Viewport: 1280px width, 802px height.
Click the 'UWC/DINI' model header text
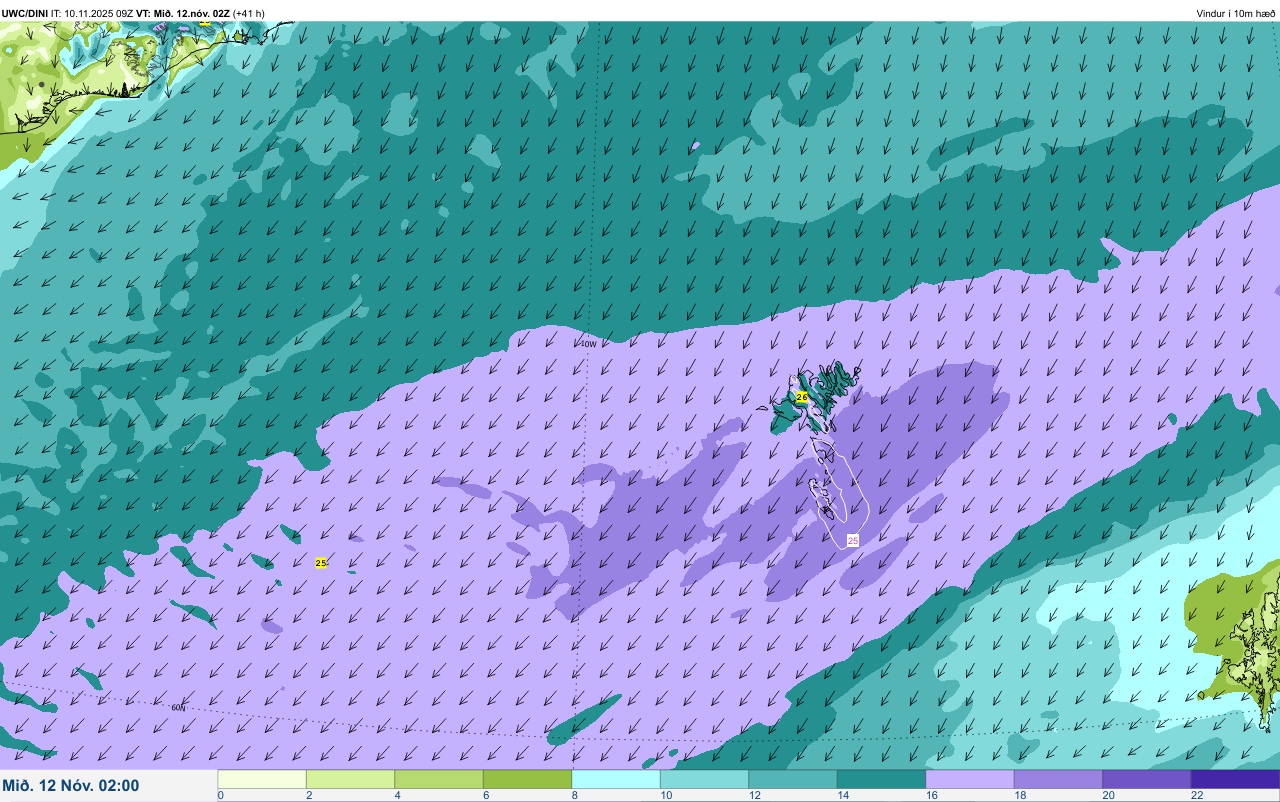click(x=25, y=13)
